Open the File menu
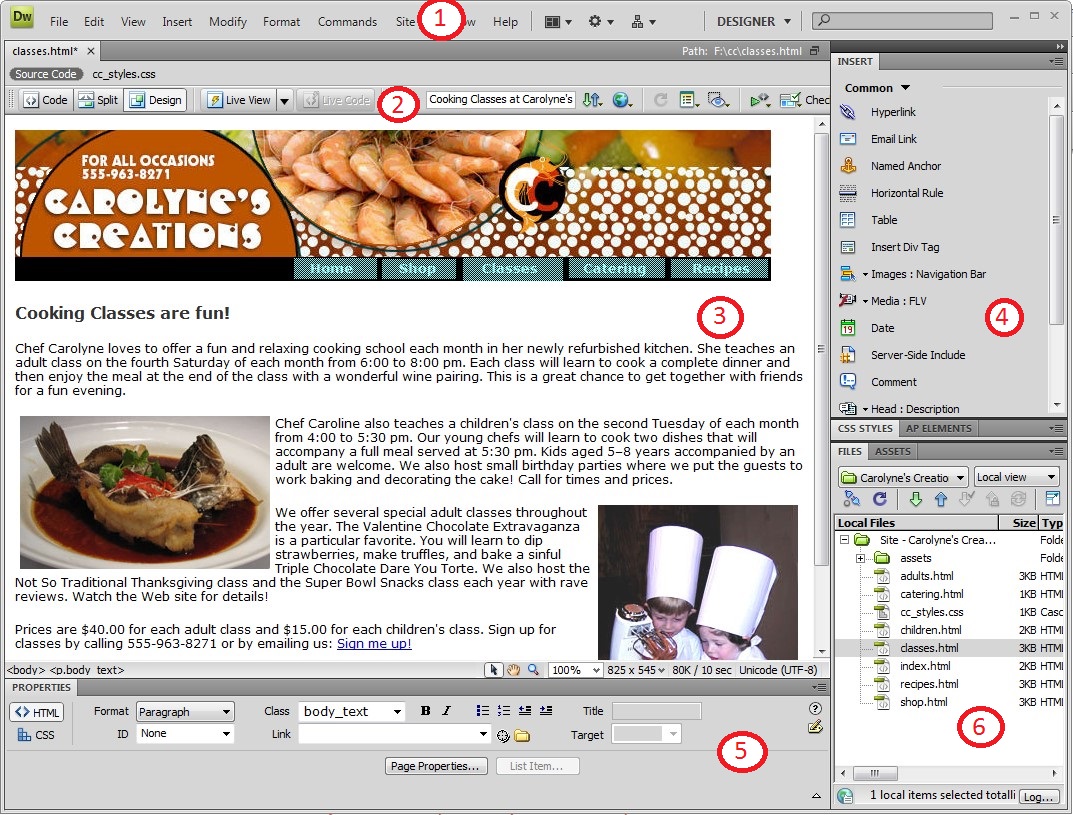 (x=59, y=22)
